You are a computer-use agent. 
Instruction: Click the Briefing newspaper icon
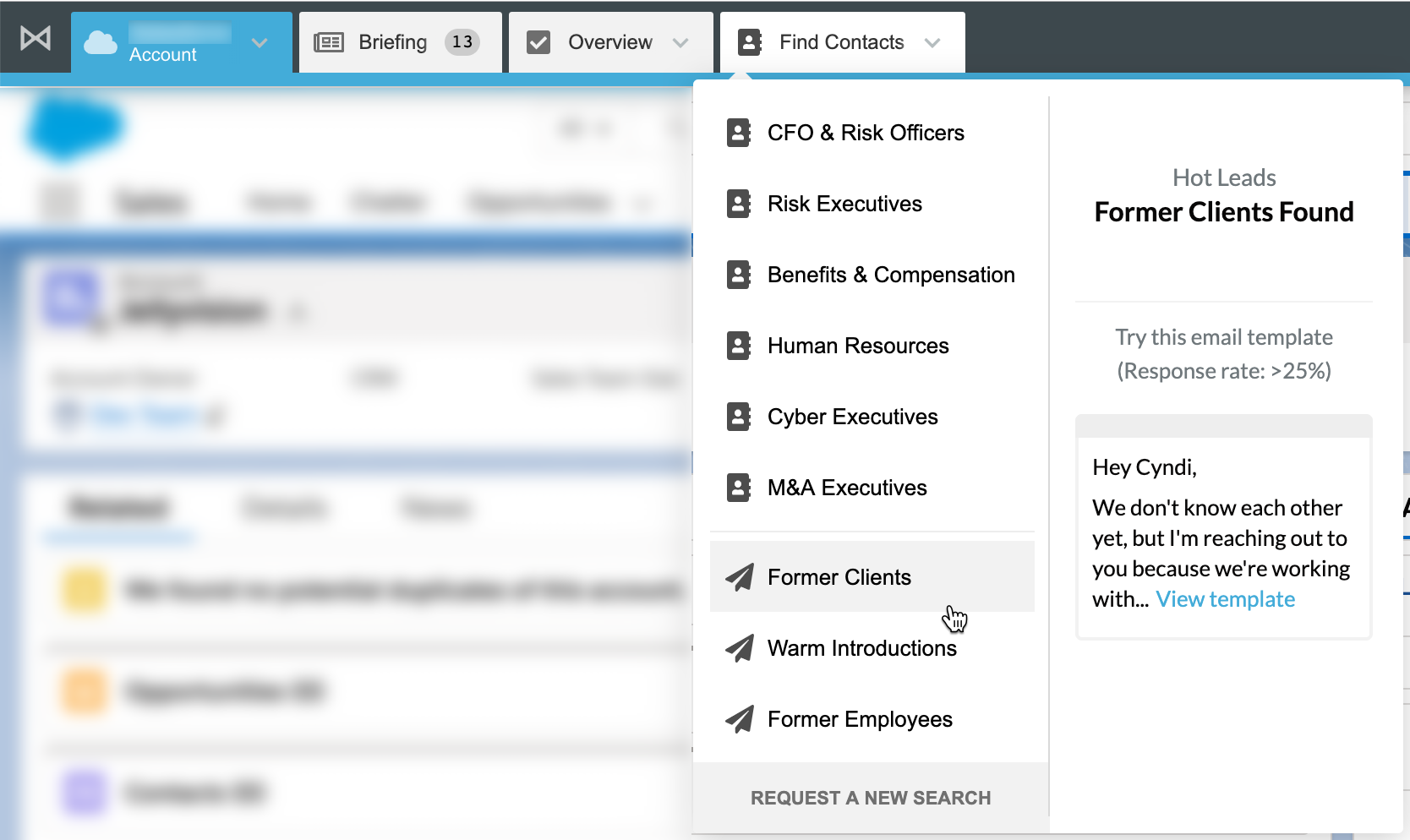tap(329, 42)
